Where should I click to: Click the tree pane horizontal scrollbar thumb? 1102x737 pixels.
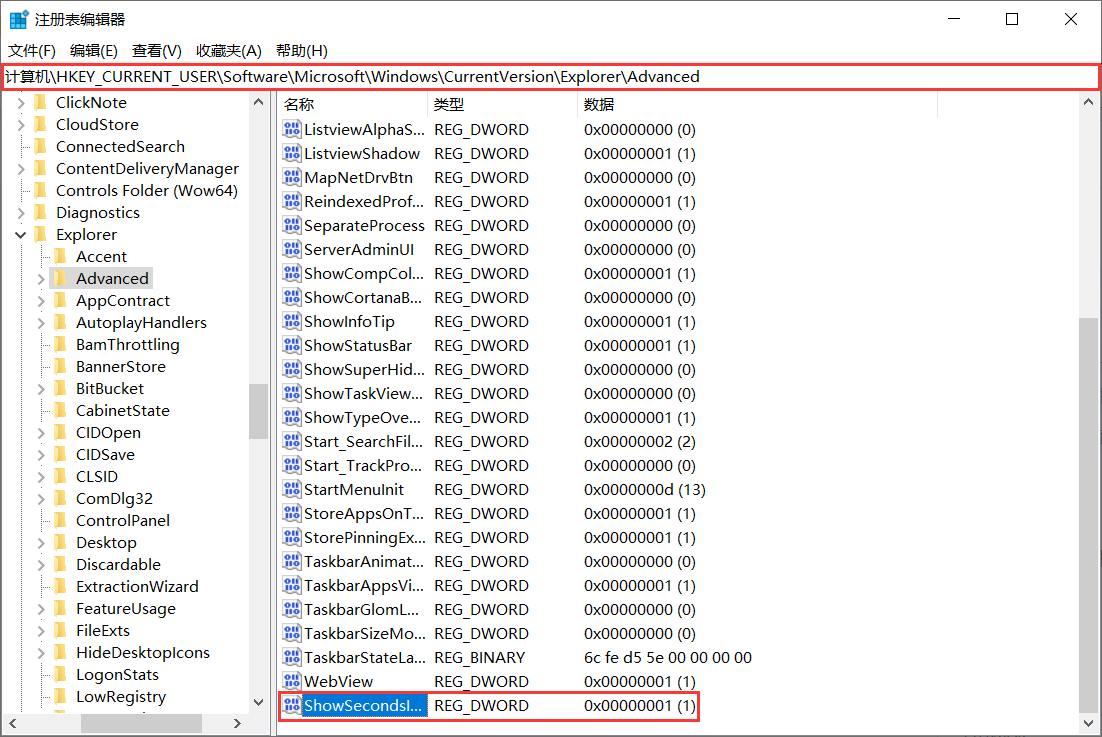[x=141, y=723]
